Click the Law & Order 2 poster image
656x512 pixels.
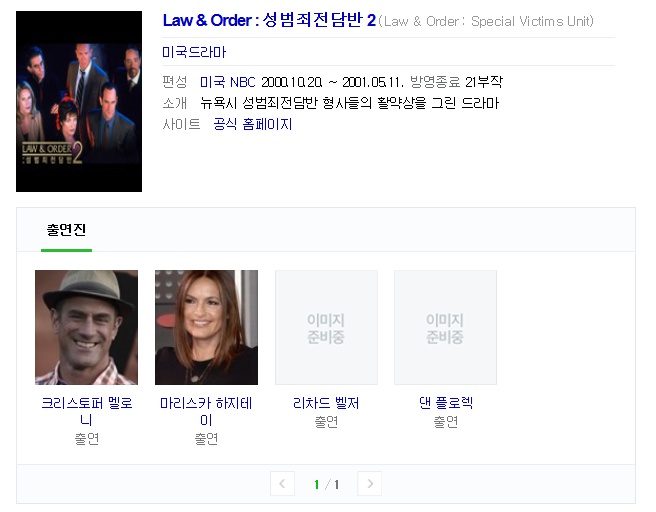click(79, 101)
